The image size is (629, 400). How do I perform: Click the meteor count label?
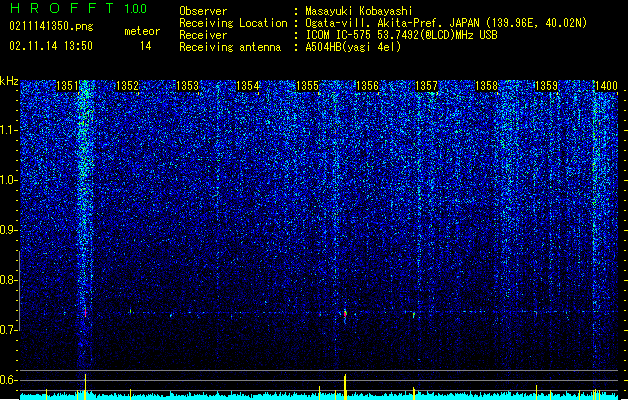[x=142, y=31]
